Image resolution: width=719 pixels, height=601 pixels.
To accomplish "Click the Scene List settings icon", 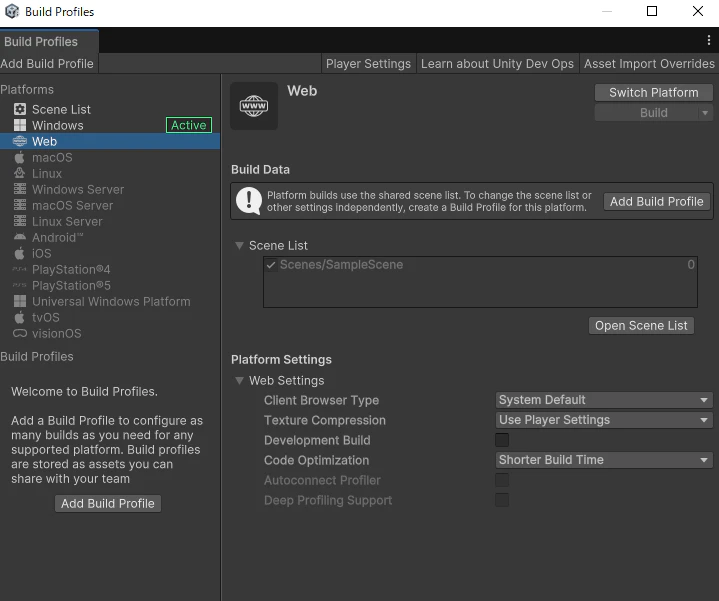I will click(20, 109).
